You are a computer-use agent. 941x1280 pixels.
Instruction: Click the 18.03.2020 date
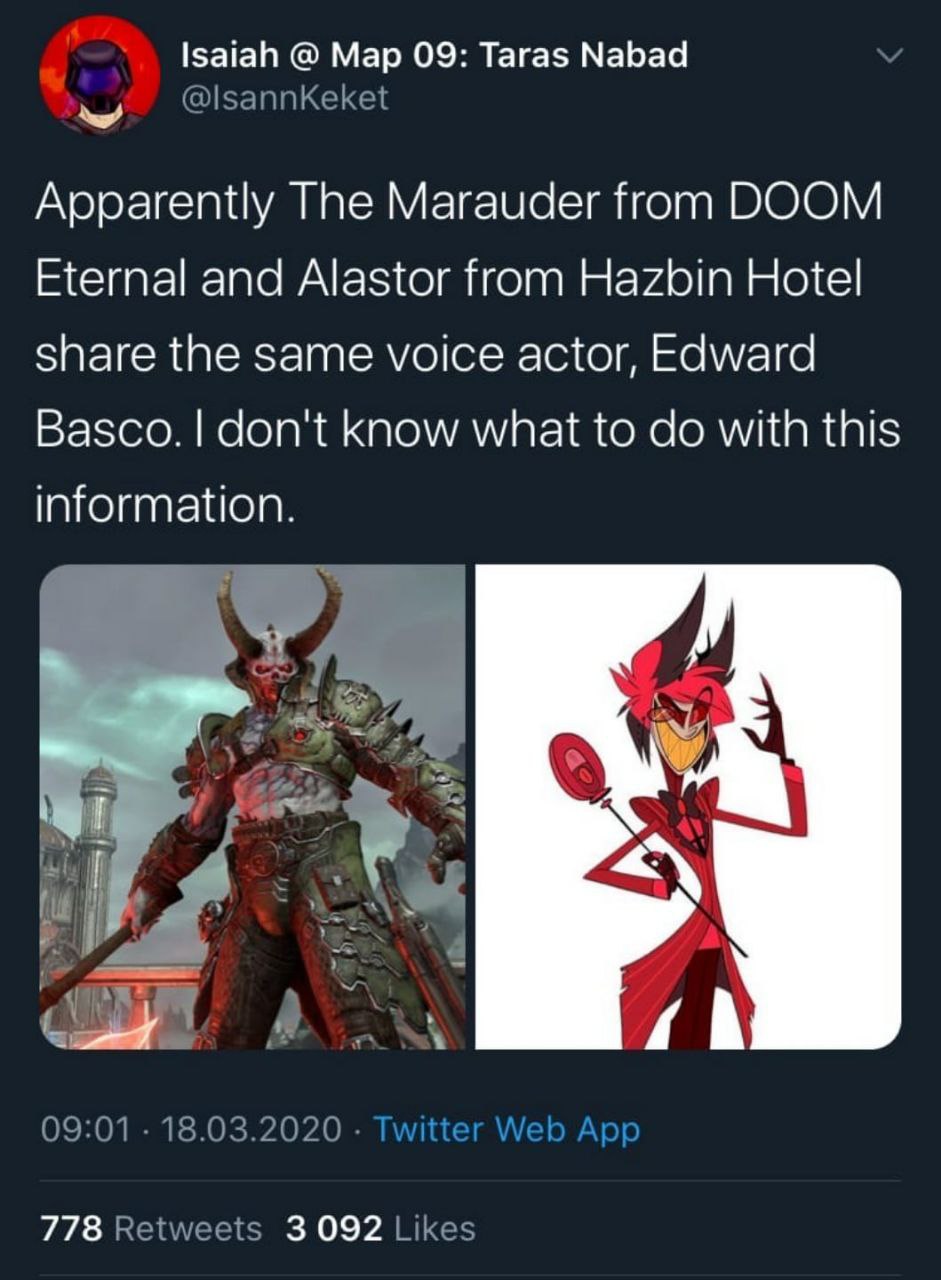(251, 1131)
